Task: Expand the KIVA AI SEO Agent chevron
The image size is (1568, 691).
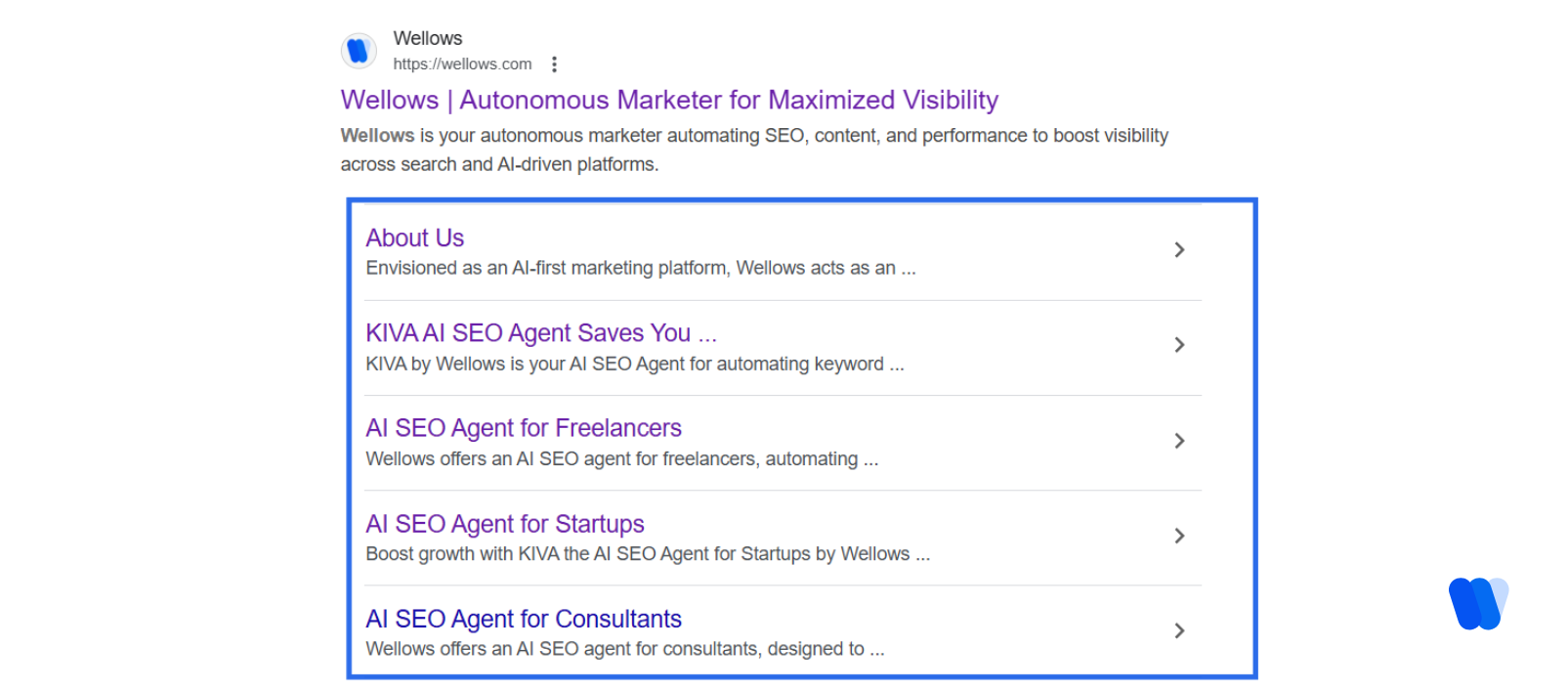Action: tap(1179, 345)
